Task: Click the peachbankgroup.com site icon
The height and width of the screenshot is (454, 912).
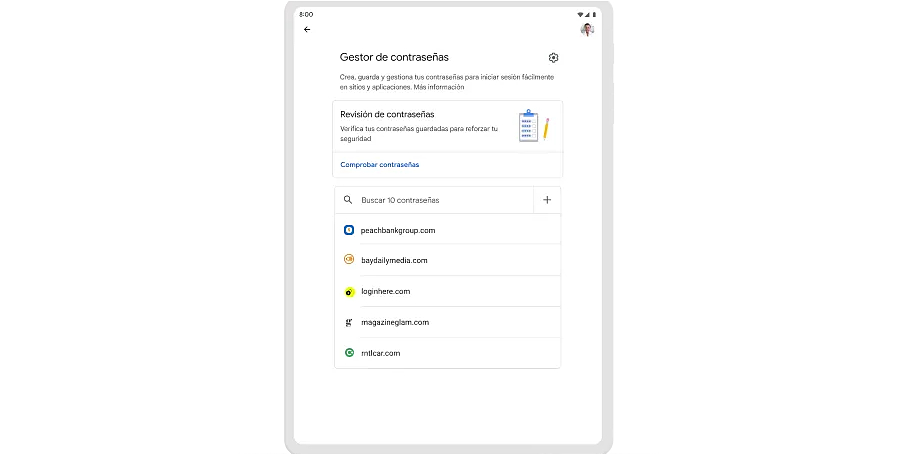Action: coord(349,230)
